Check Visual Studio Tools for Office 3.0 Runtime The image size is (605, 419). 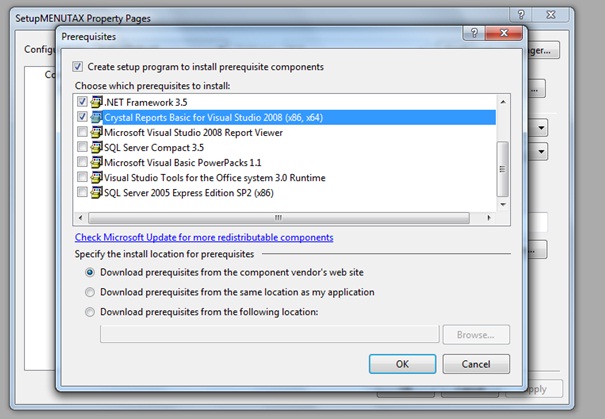(x=82, y=177)
